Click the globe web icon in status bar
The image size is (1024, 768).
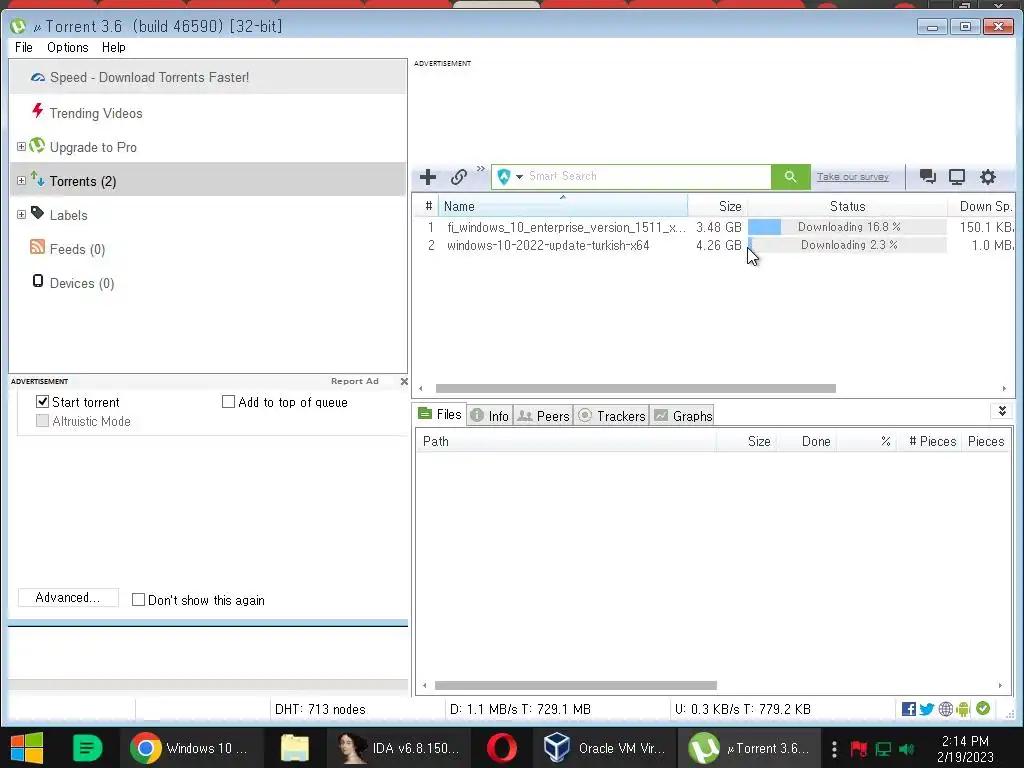[x=945, y=709]
